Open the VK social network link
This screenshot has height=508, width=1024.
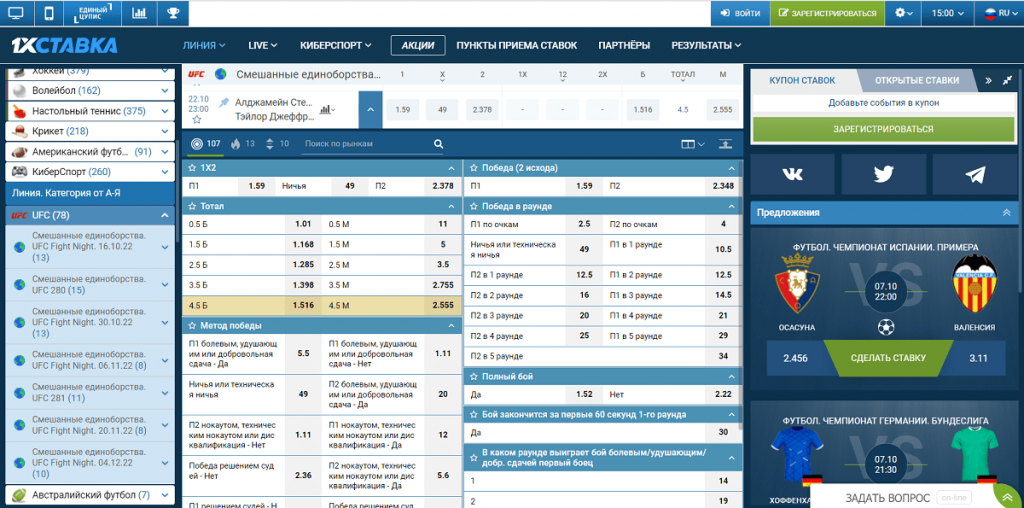click(x=792, y=174)
